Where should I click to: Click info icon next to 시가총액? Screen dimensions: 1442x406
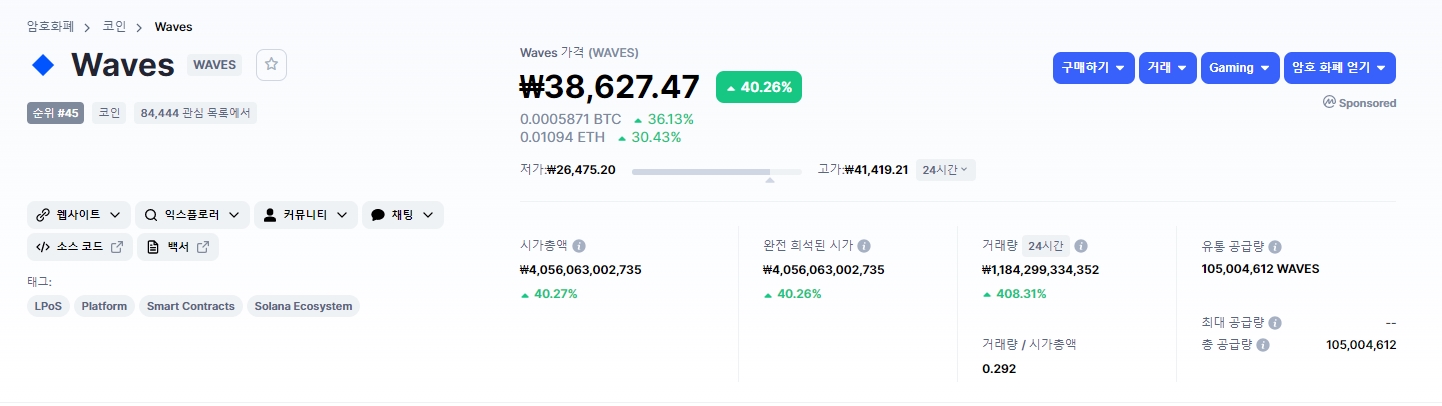tap(579, 246)
